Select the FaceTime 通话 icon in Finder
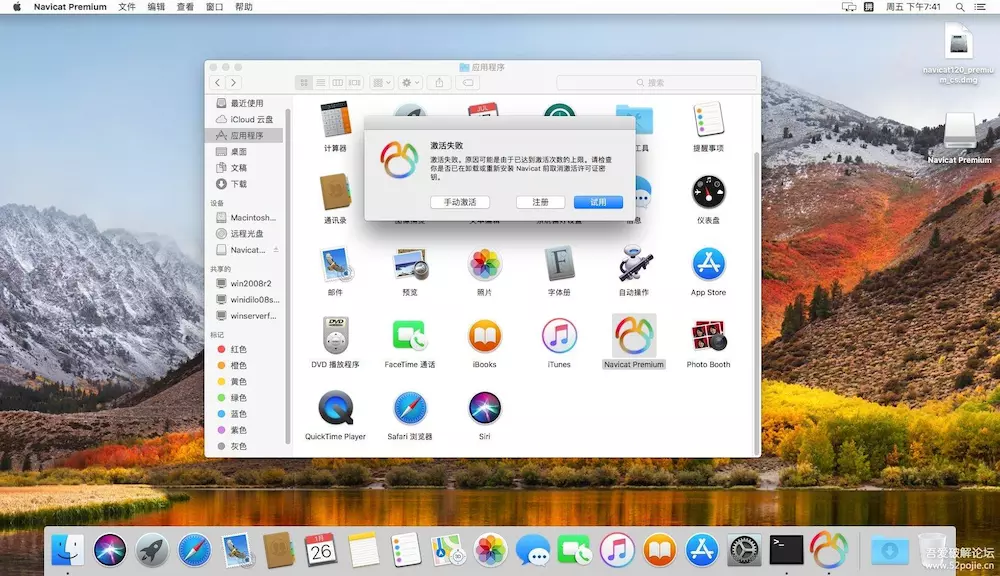 click(410, 336)
